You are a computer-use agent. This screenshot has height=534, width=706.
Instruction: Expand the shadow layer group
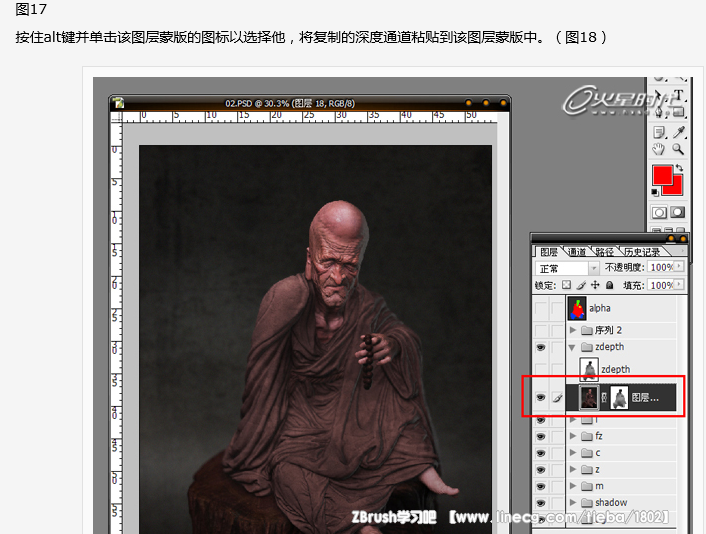[x=573, y=502]
